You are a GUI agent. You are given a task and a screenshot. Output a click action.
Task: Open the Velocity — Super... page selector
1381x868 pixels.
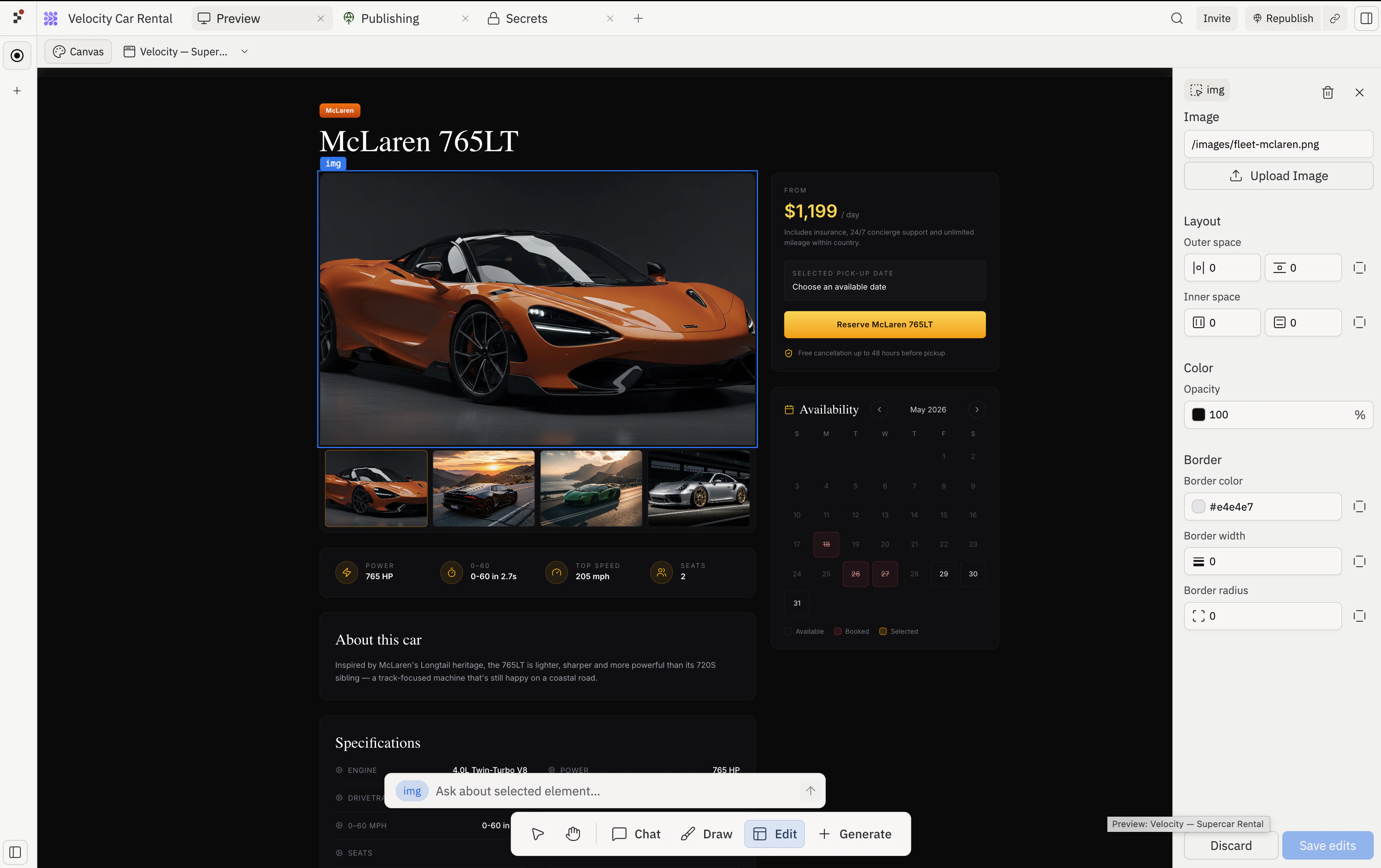pyautogui.click(x=186, y=52)
